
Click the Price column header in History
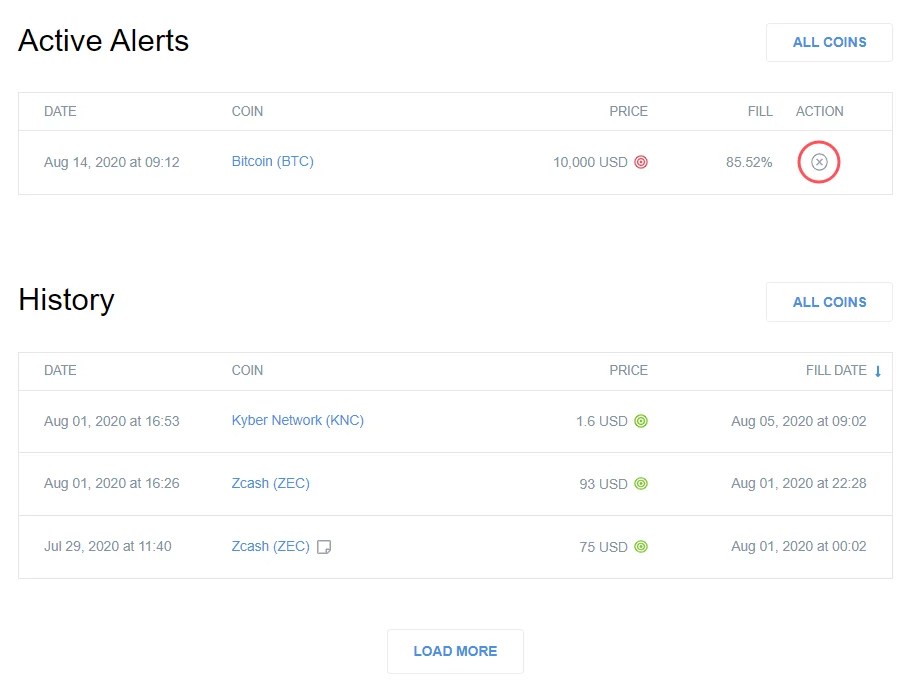[628, 370]
